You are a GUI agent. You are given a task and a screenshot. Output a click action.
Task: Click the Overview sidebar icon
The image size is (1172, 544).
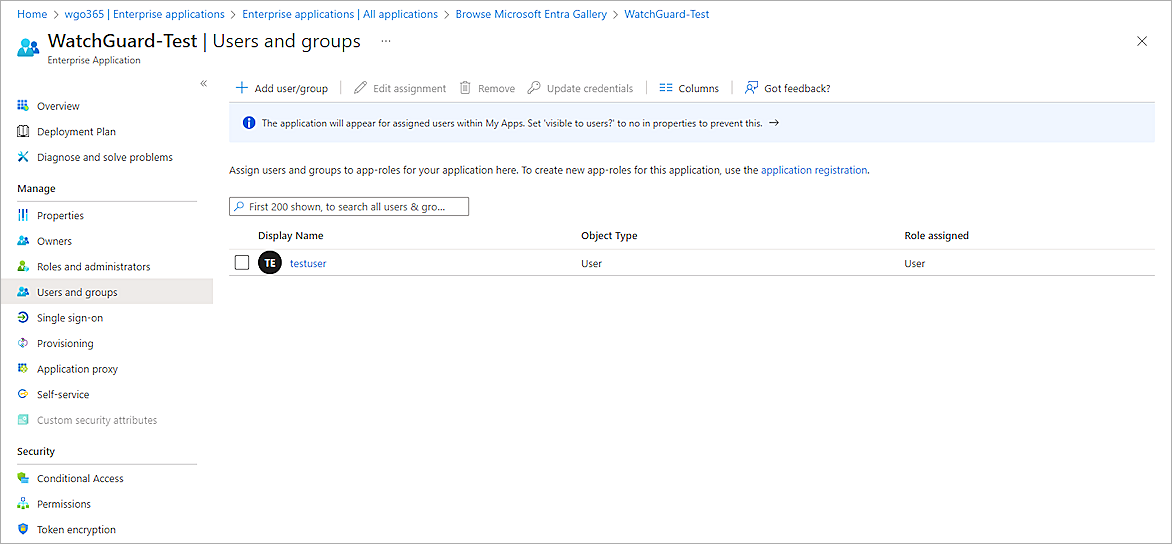click(22, 106)
